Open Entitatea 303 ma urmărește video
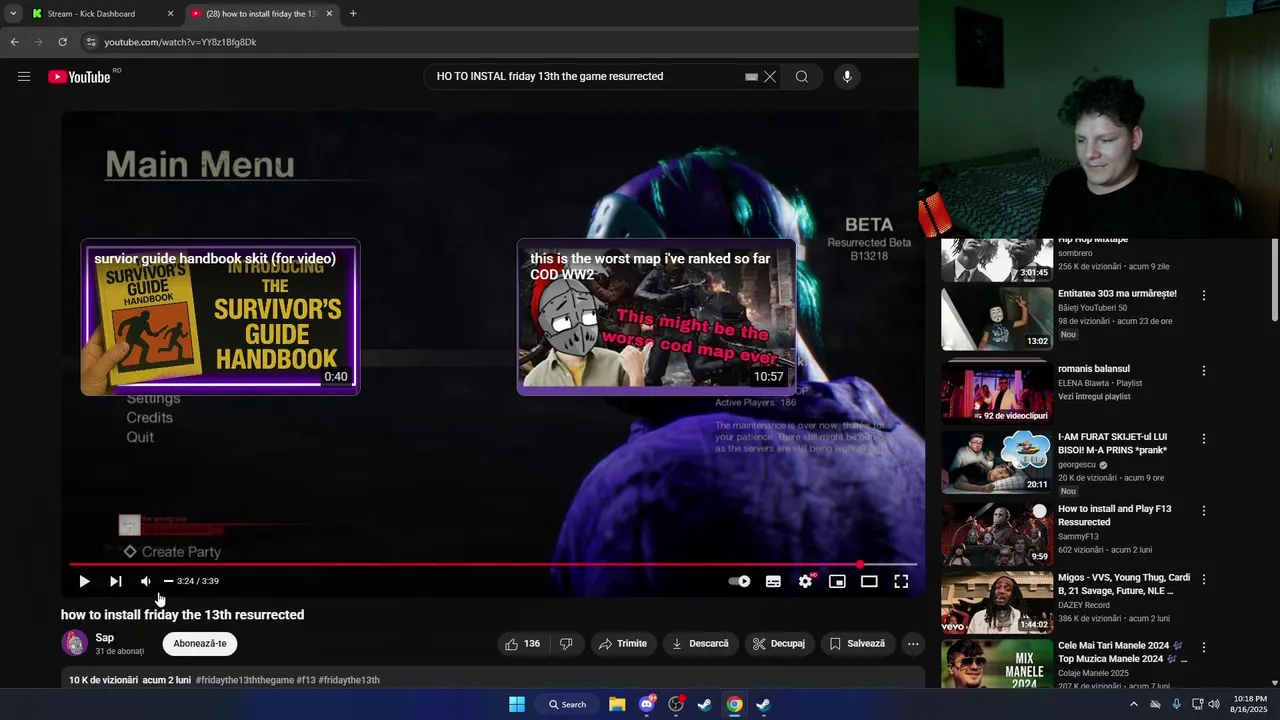Screen dimensions: 1280x720 (x=1117, y=294)
